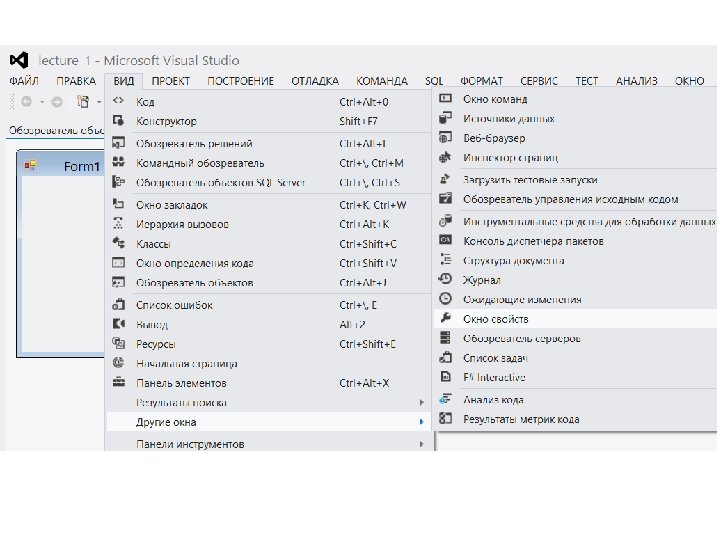Click the Окно свойств wrench icon
Screen dimensions: 720x540
pyautogui.click(x=445, y=318)
